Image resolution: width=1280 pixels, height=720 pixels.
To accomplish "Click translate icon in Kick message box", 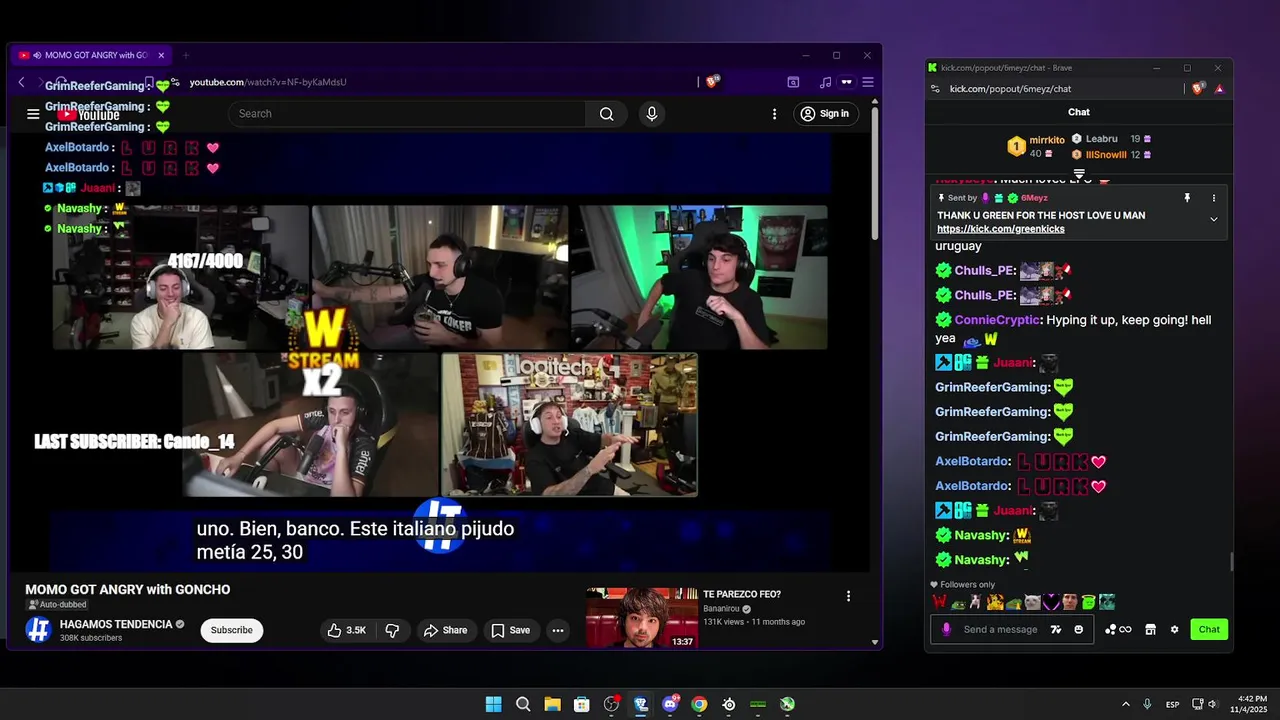I will click(1055, 629).
